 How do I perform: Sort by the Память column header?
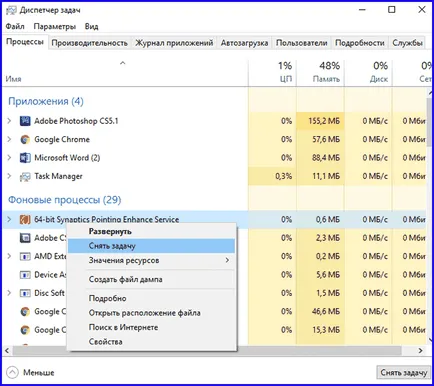point(320,72)
